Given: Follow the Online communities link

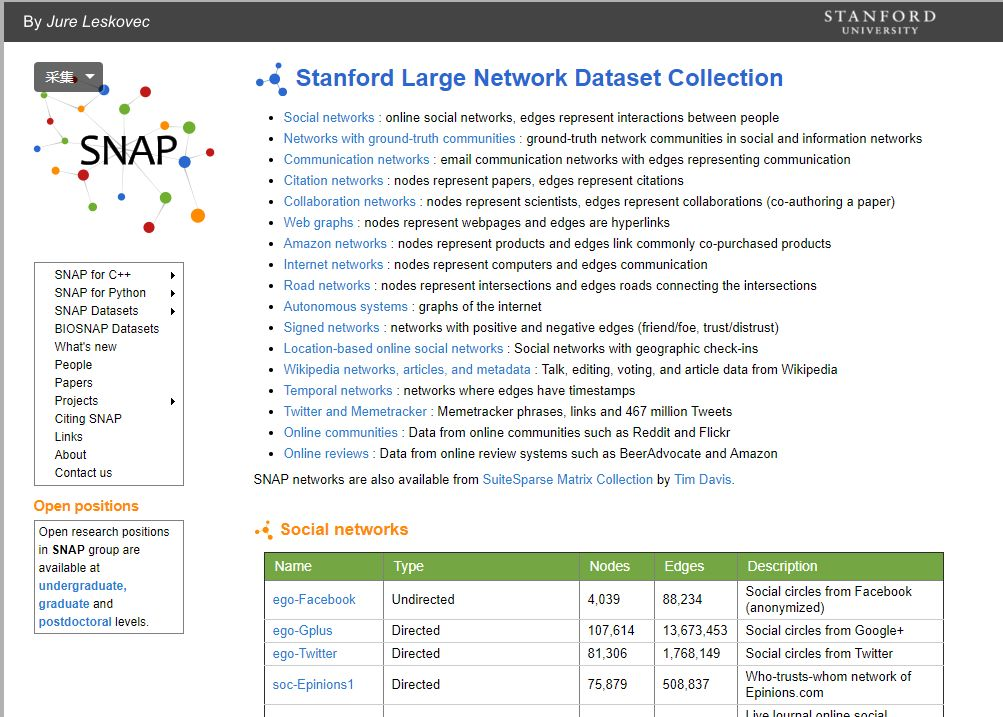Looking at the screenshot, I should (x=340, y=432).
